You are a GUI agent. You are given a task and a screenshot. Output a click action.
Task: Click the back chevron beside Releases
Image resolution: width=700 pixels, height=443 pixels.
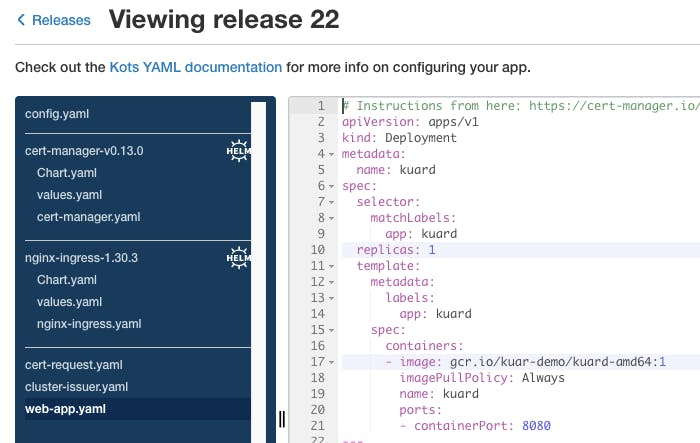pos(21,20)
